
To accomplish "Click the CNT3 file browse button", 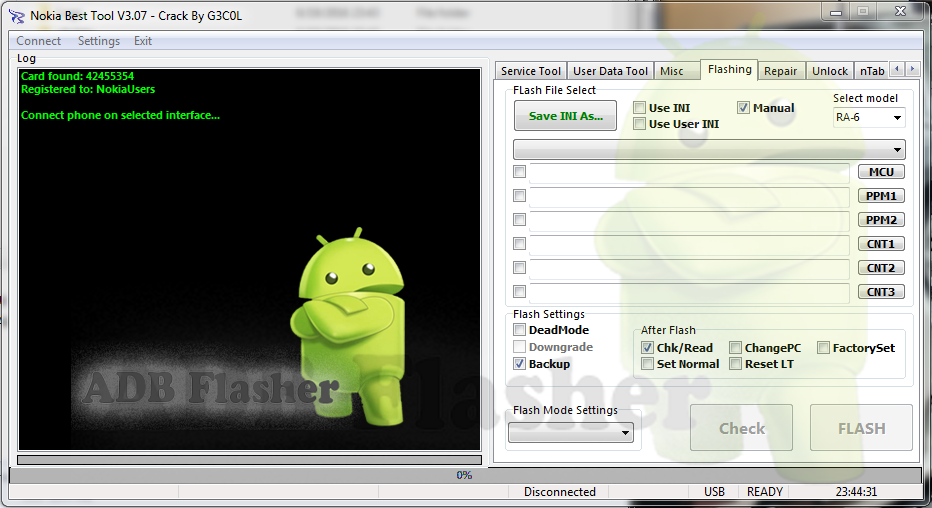I will pos(881,292).
